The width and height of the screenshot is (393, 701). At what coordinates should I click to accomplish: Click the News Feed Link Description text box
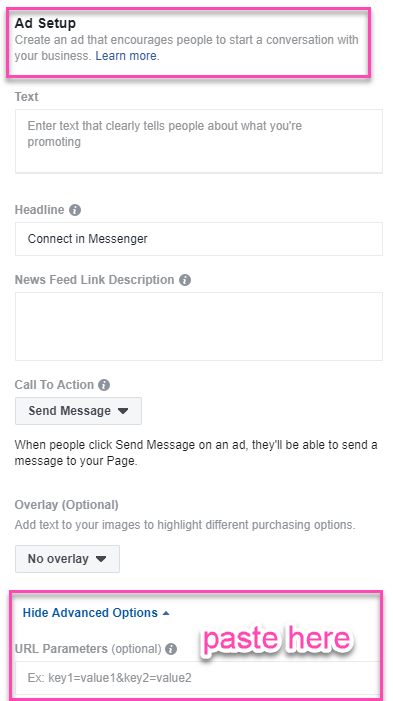coord(199,326)
